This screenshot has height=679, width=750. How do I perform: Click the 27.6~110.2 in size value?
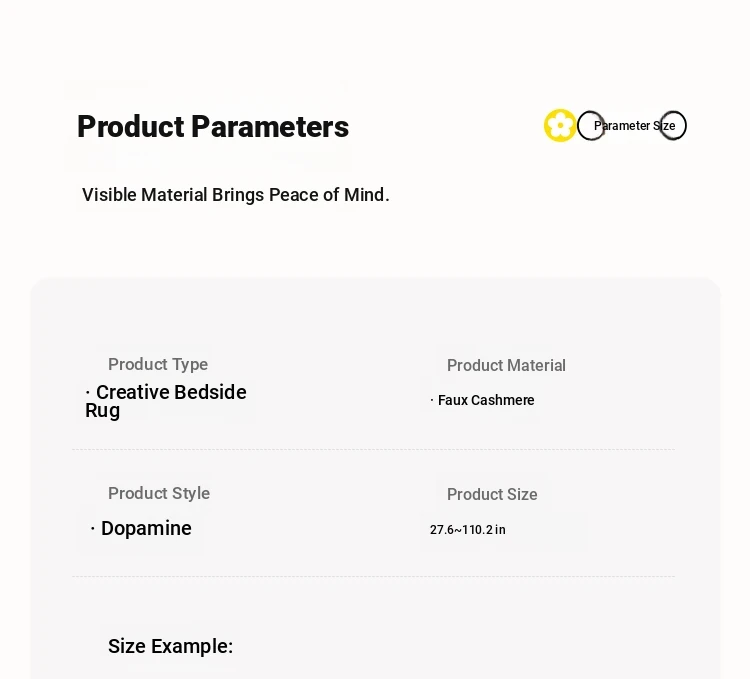tap(468, 530)
